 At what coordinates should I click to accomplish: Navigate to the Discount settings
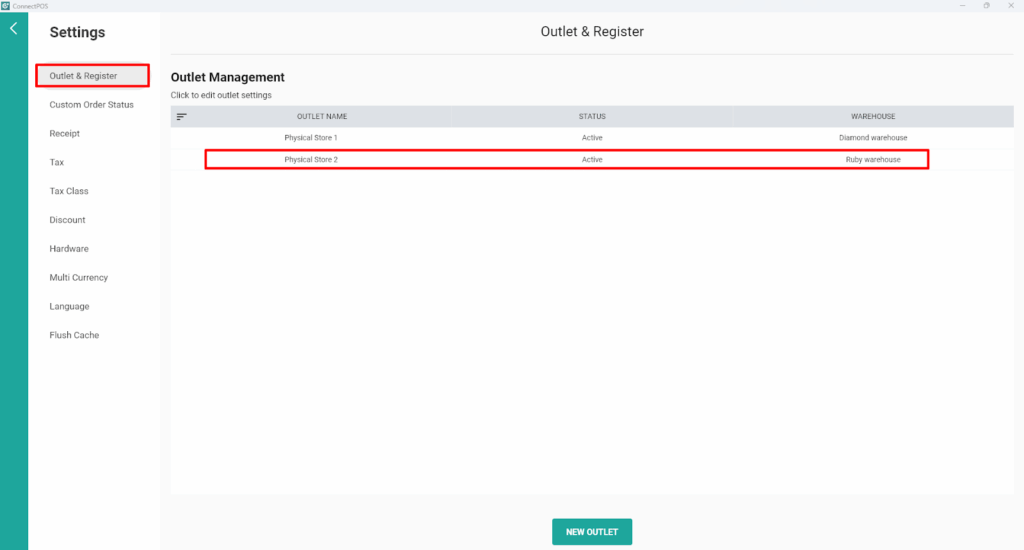[x=68, y=220]
